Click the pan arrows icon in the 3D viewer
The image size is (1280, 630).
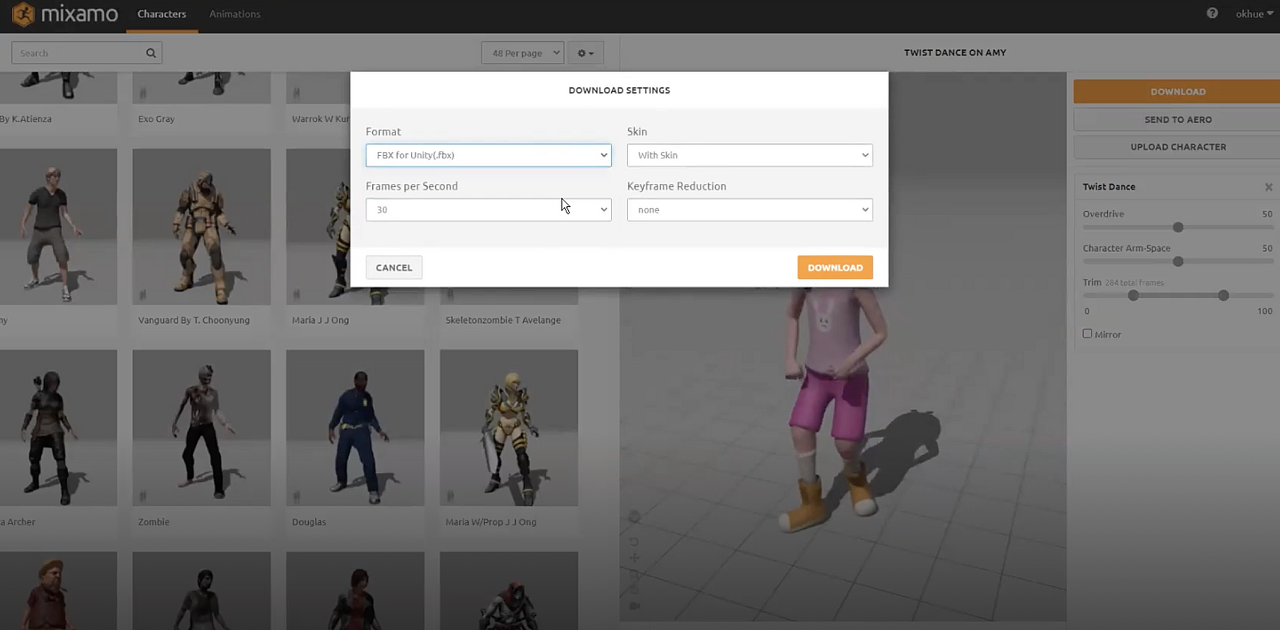point(634,557)
